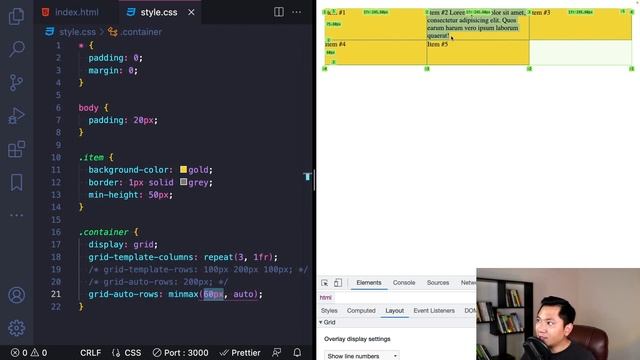The image size is (640, 360).
Task: Show additional activity bar views ellipsis
Action: [x=16, y=215]
